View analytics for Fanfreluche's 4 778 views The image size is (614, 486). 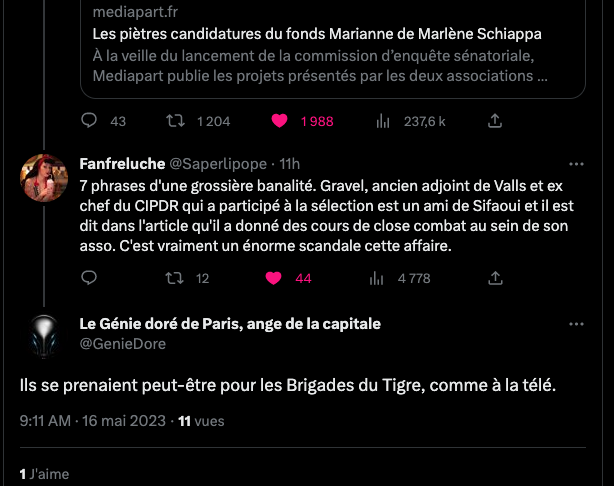pos(382,279)
